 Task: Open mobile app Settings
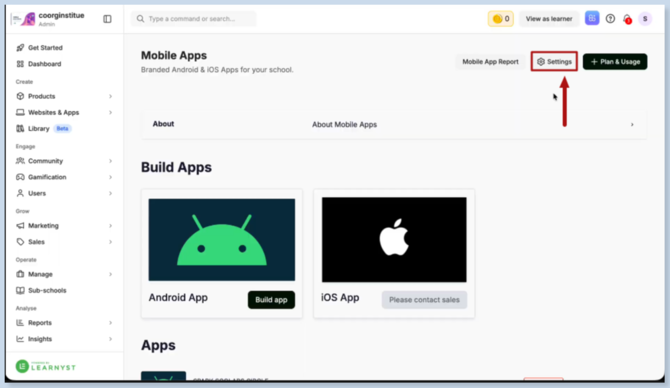554,62
